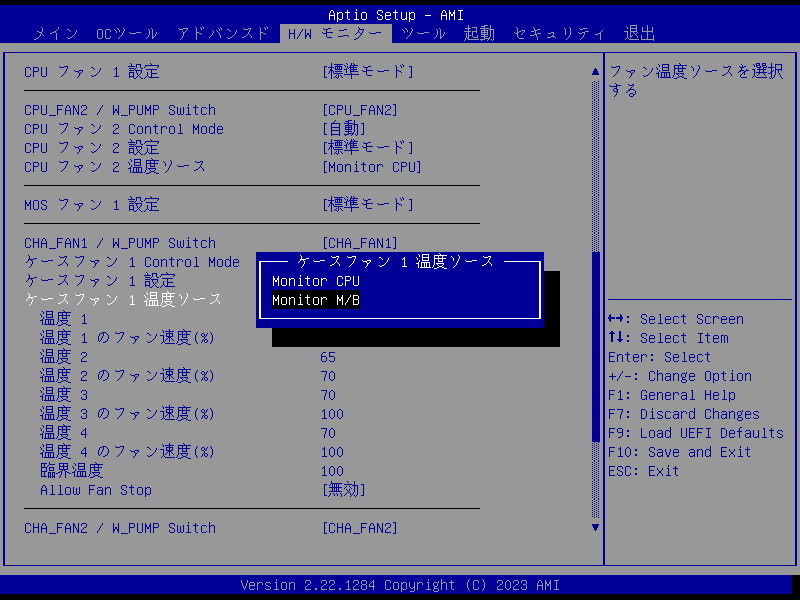Choose Monitor CPU in the popup
800x600 pixels.
click(316, 281)
